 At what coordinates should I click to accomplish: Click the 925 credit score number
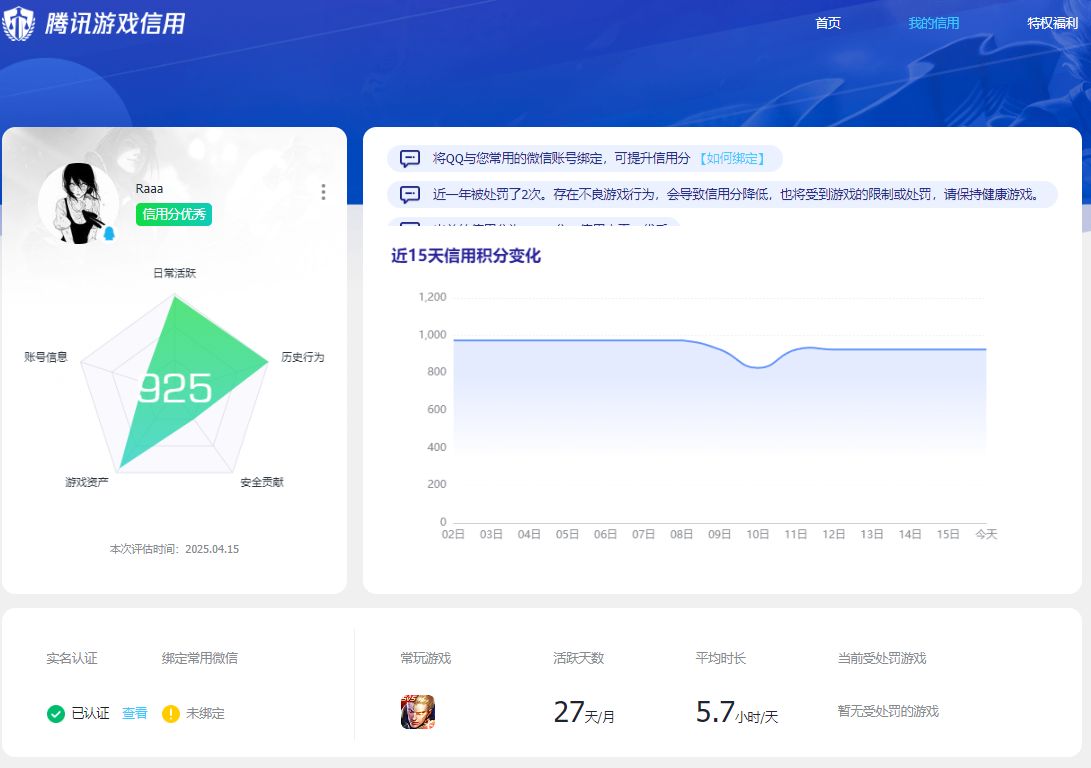[x=175, y=388]
